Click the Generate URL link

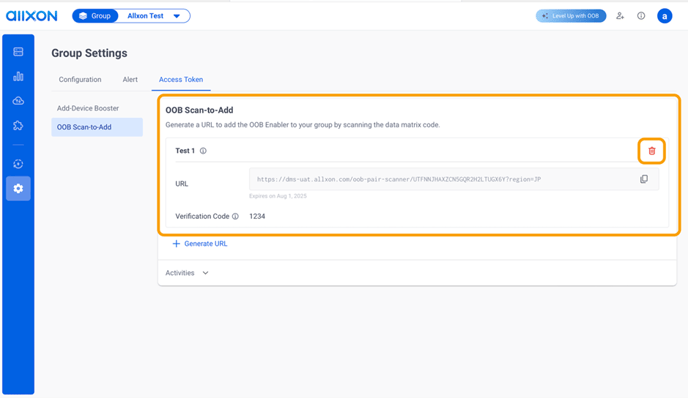pos(200,244)
